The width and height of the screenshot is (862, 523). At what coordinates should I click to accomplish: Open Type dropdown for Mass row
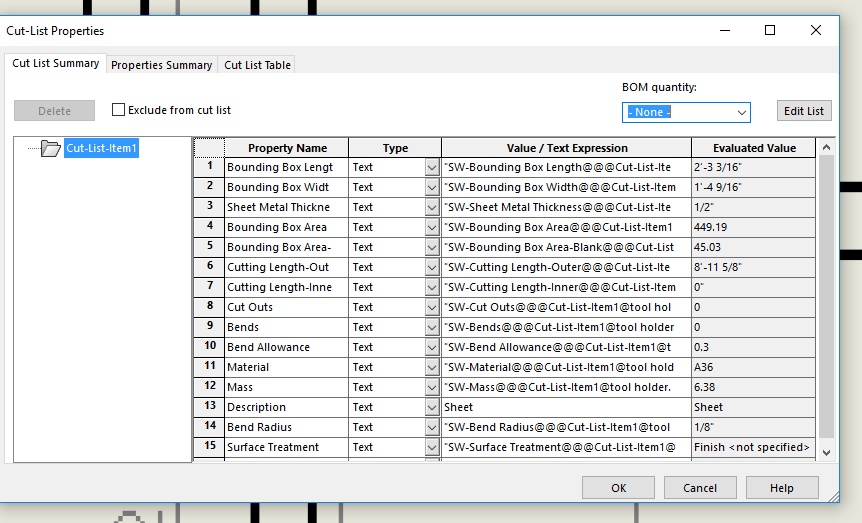point(432,387)
